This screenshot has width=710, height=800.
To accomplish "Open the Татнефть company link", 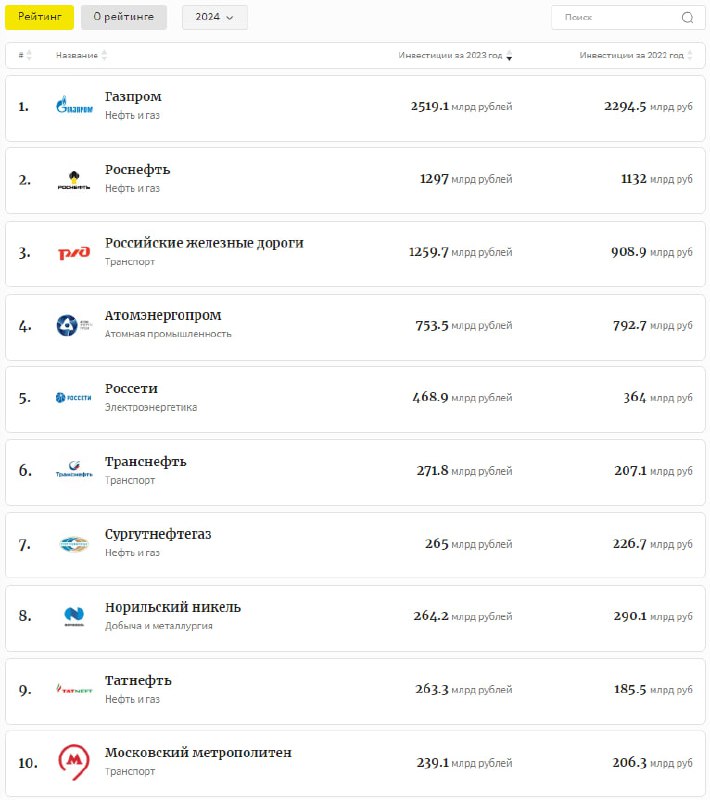I will 138,681.
